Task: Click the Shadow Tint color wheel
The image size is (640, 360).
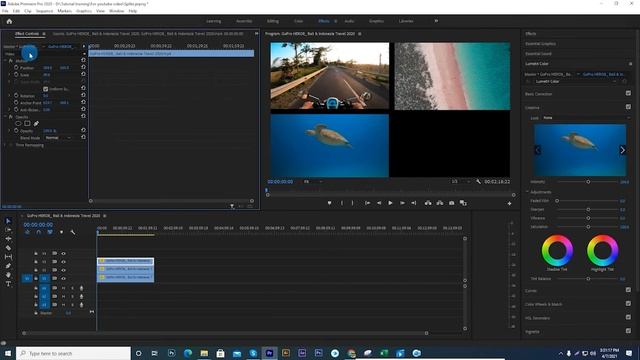Action: pos(557,250)
